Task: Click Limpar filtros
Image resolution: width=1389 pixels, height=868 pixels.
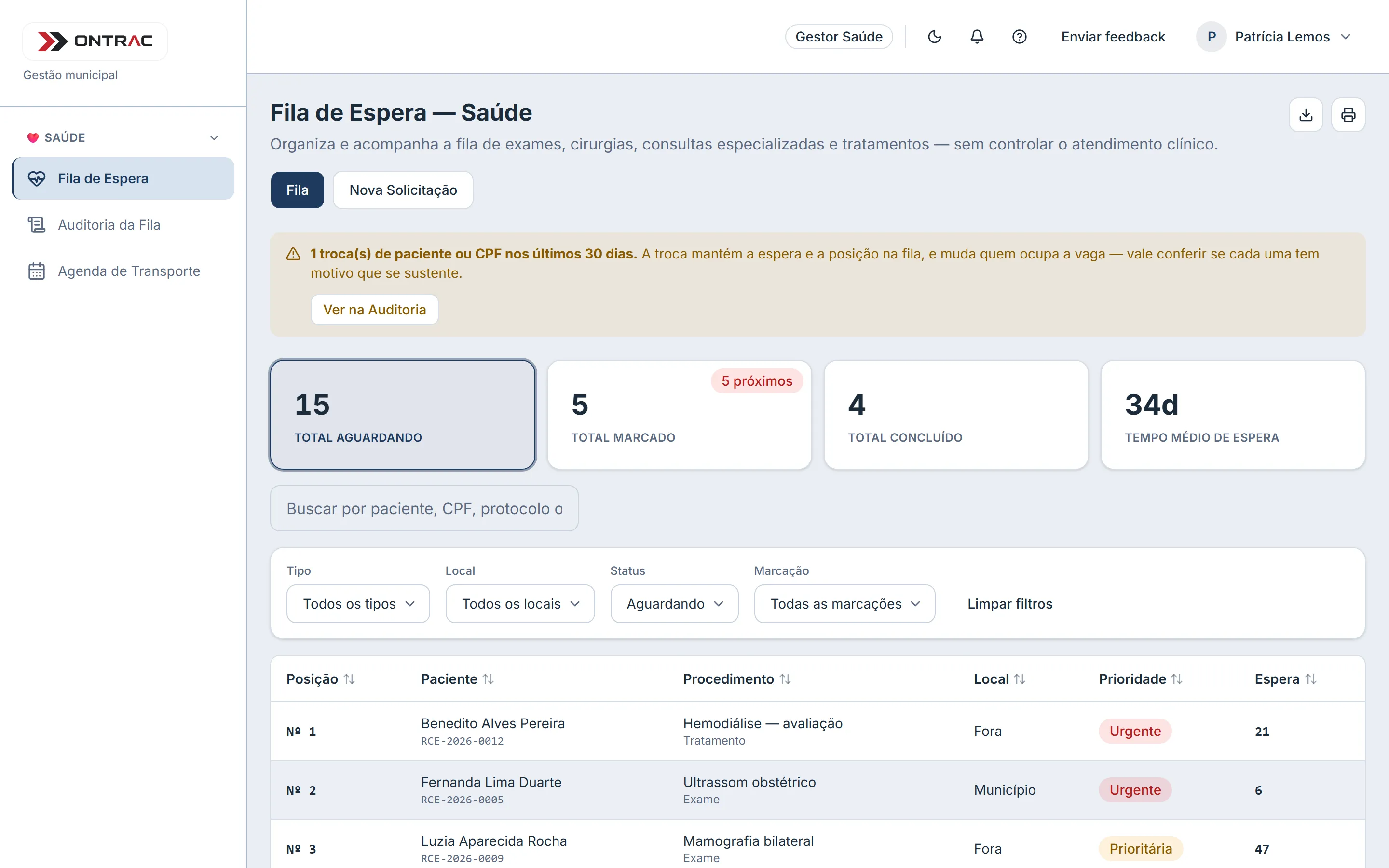Action: tap(1009, 603)
